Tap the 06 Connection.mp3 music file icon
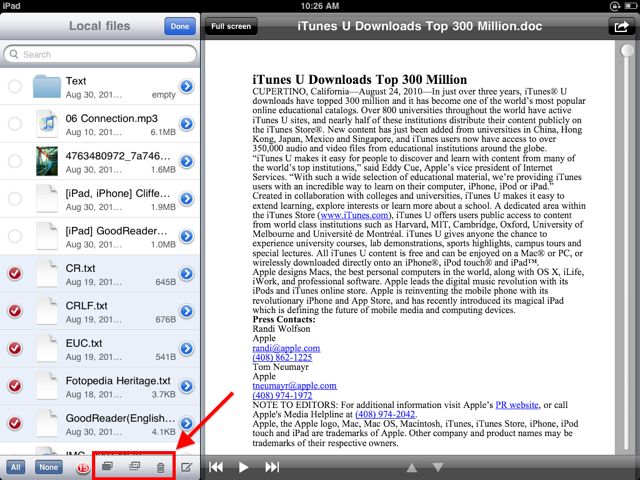 (47, 124)
